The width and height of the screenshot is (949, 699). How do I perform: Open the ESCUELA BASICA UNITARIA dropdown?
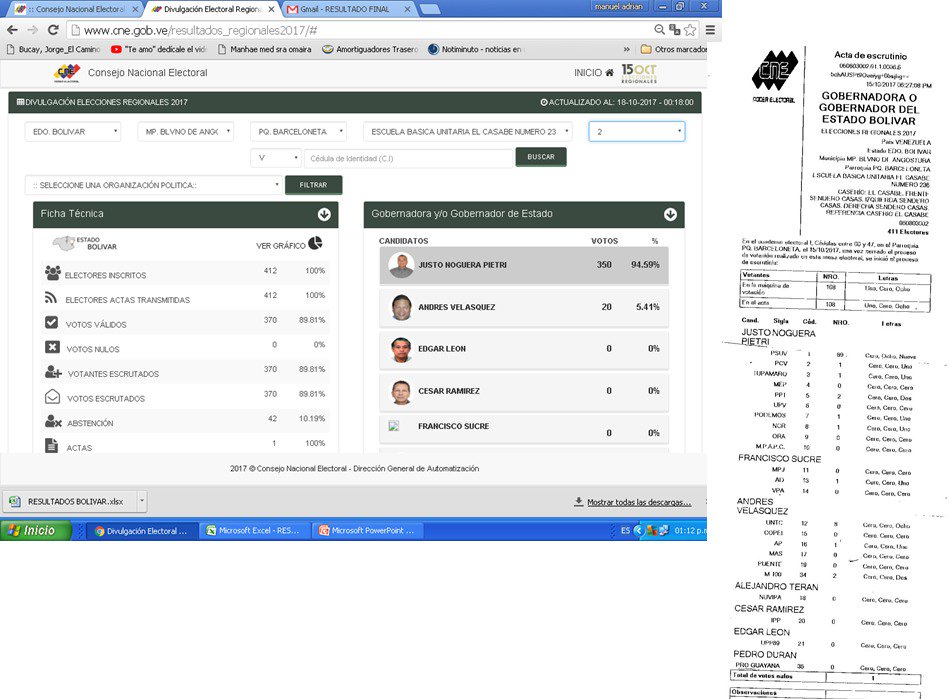[x=467, y=131]
